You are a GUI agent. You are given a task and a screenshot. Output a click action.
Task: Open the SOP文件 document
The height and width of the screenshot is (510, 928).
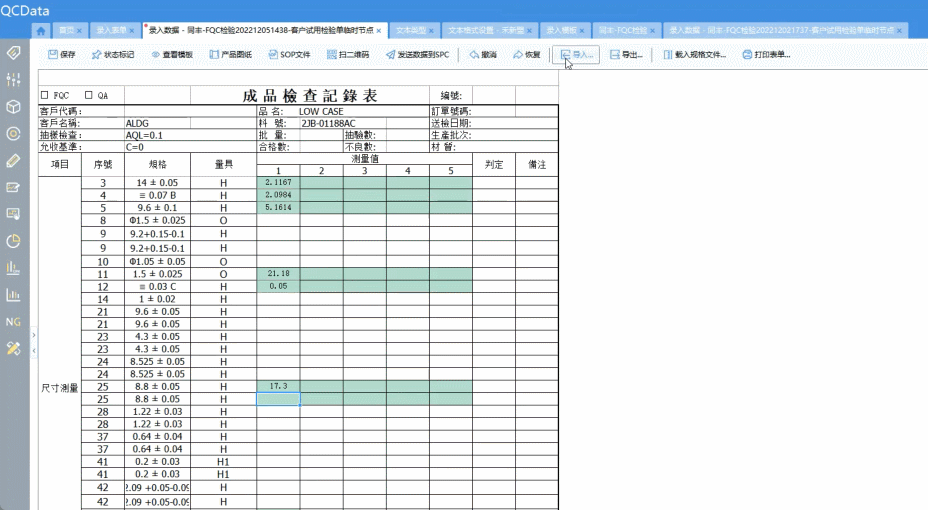[x=288, y=55]
